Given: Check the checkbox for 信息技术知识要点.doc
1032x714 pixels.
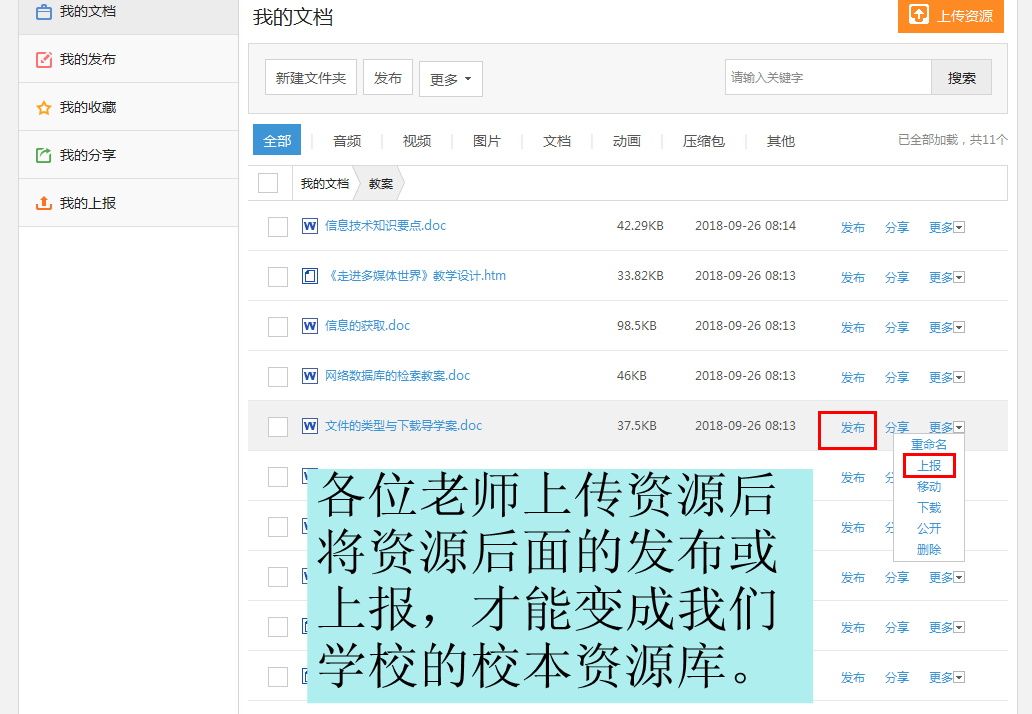Looking at the screenshot, I should click(x=277, y=226).
